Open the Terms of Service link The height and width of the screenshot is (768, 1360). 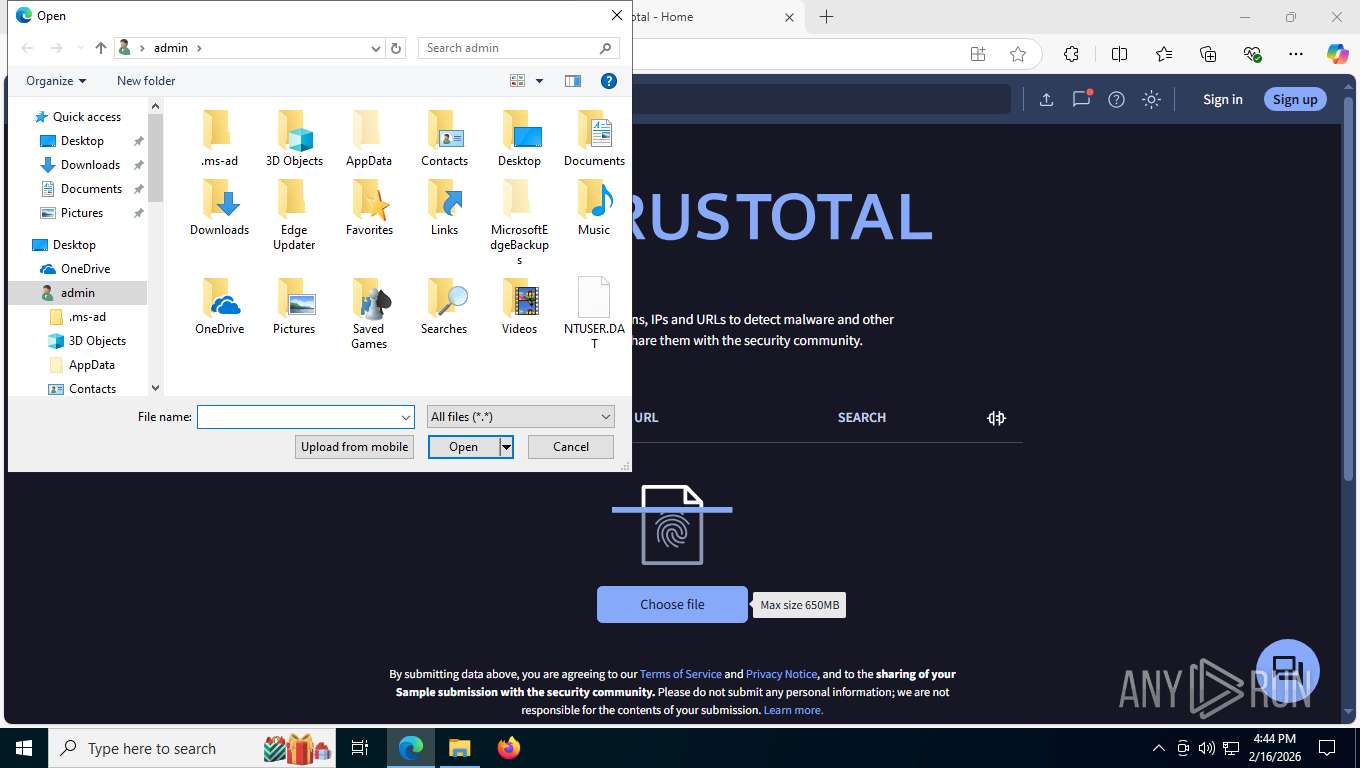tap(680, 674)
